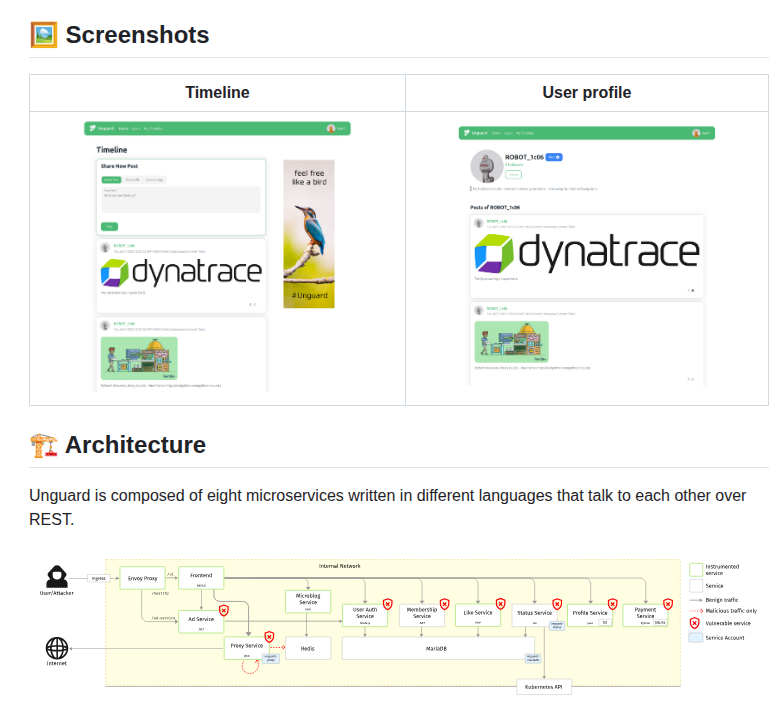Click the vulnerable shield on Status Service

pyautogui.click(x=557, y=604)
